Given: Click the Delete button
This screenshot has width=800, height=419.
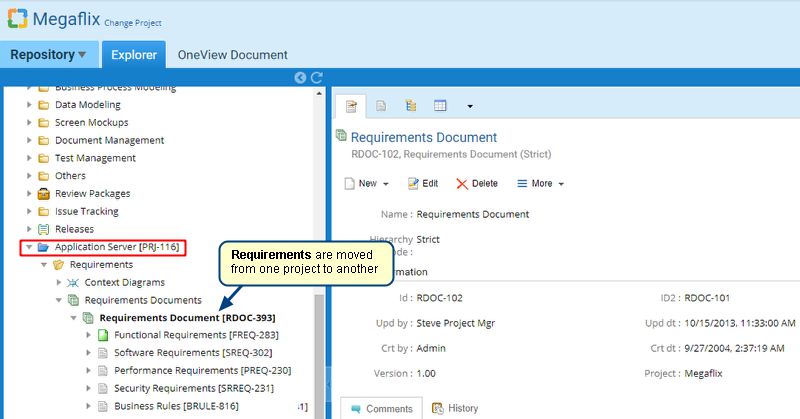Looking at the screenshot, I should point(476,184).
